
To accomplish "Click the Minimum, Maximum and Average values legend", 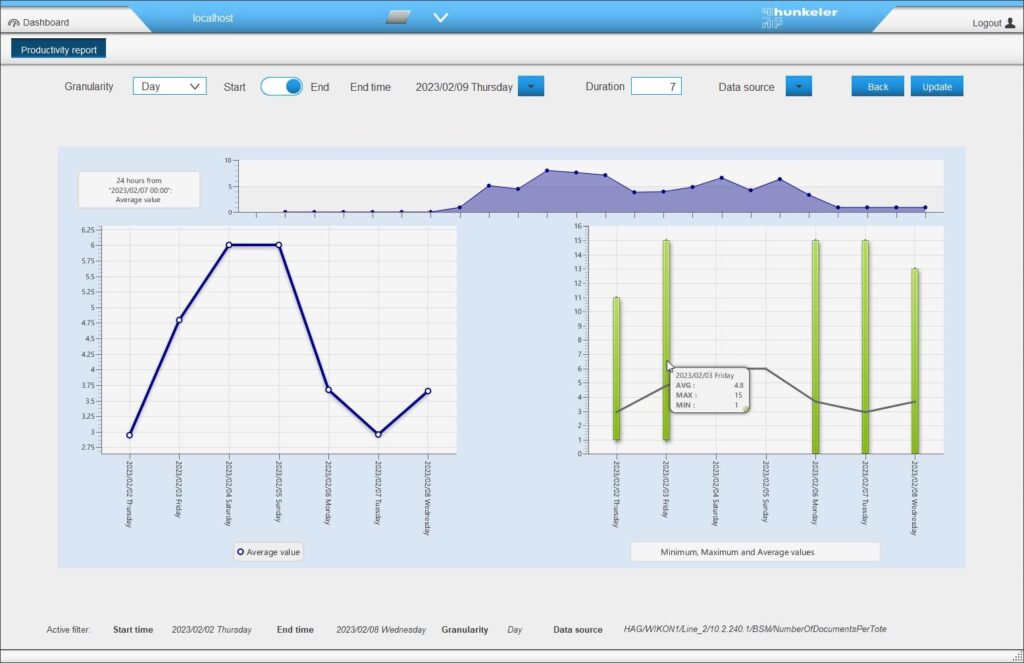I will 755,552.
